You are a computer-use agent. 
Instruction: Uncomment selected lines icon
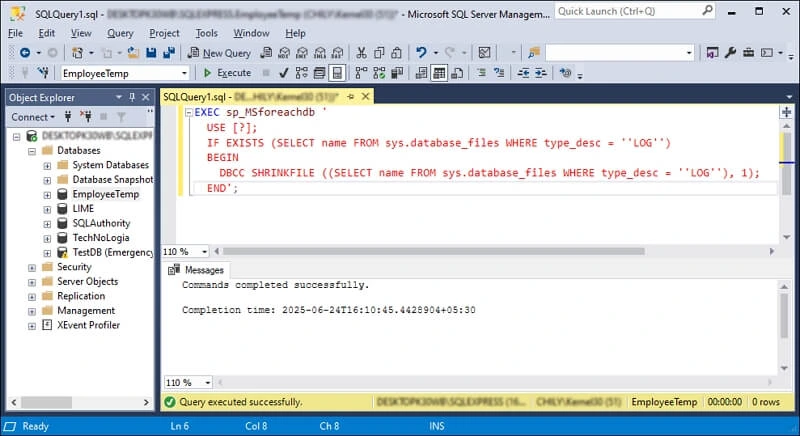(499, 73)
